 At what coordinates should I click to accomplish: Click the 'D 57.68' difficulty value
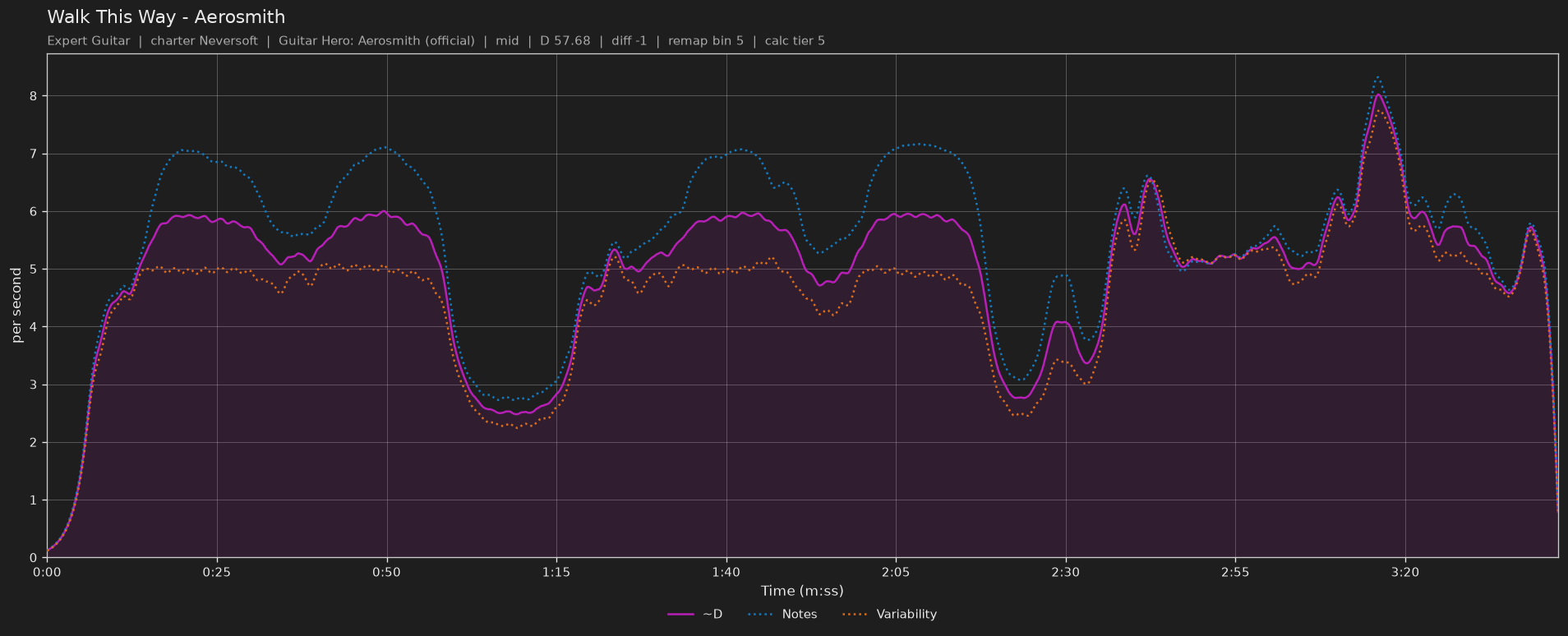tap(565, 41)
